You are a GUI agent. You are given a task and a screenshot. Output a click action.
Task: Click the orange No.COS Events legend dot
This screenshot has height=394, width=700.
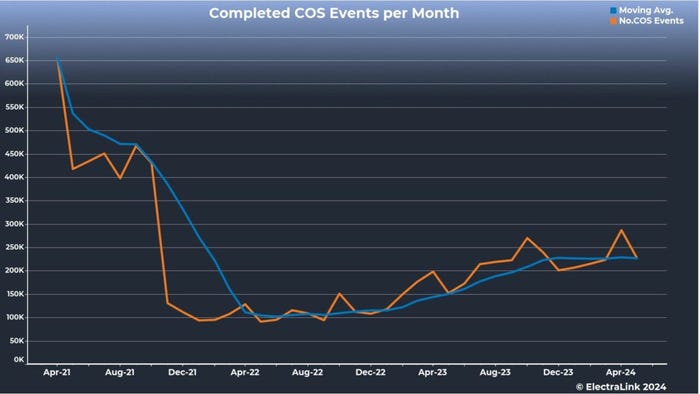[614, 21]
